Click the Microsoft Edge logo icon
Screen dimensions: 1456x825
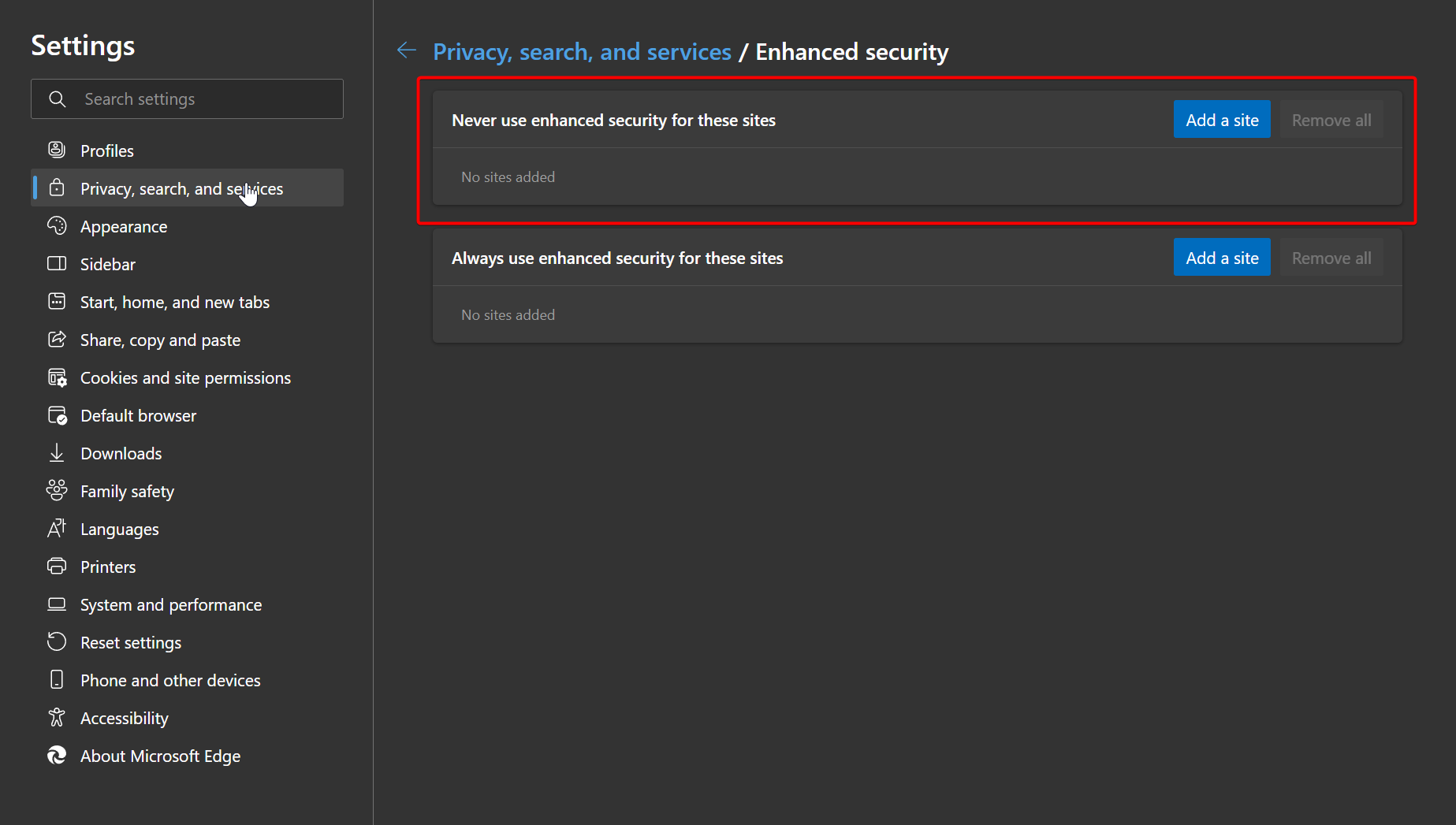coord(57,756)
